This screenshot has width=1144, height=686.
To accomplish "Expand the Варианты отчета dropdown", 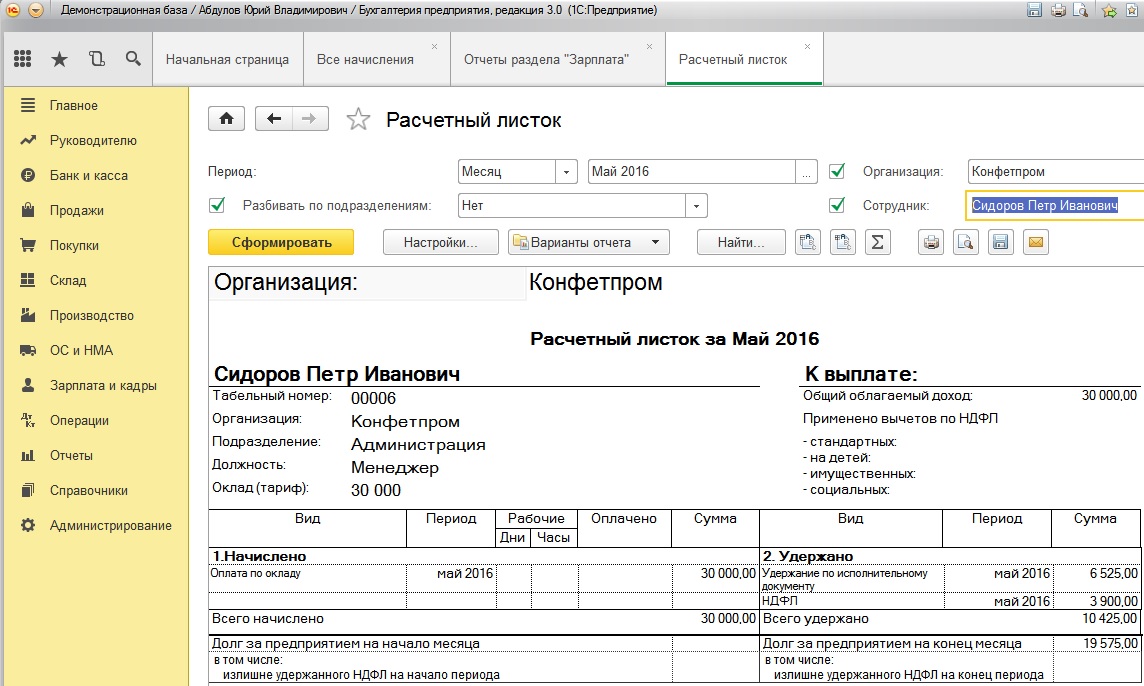I will pyautogui.click(x=655, y=242).
